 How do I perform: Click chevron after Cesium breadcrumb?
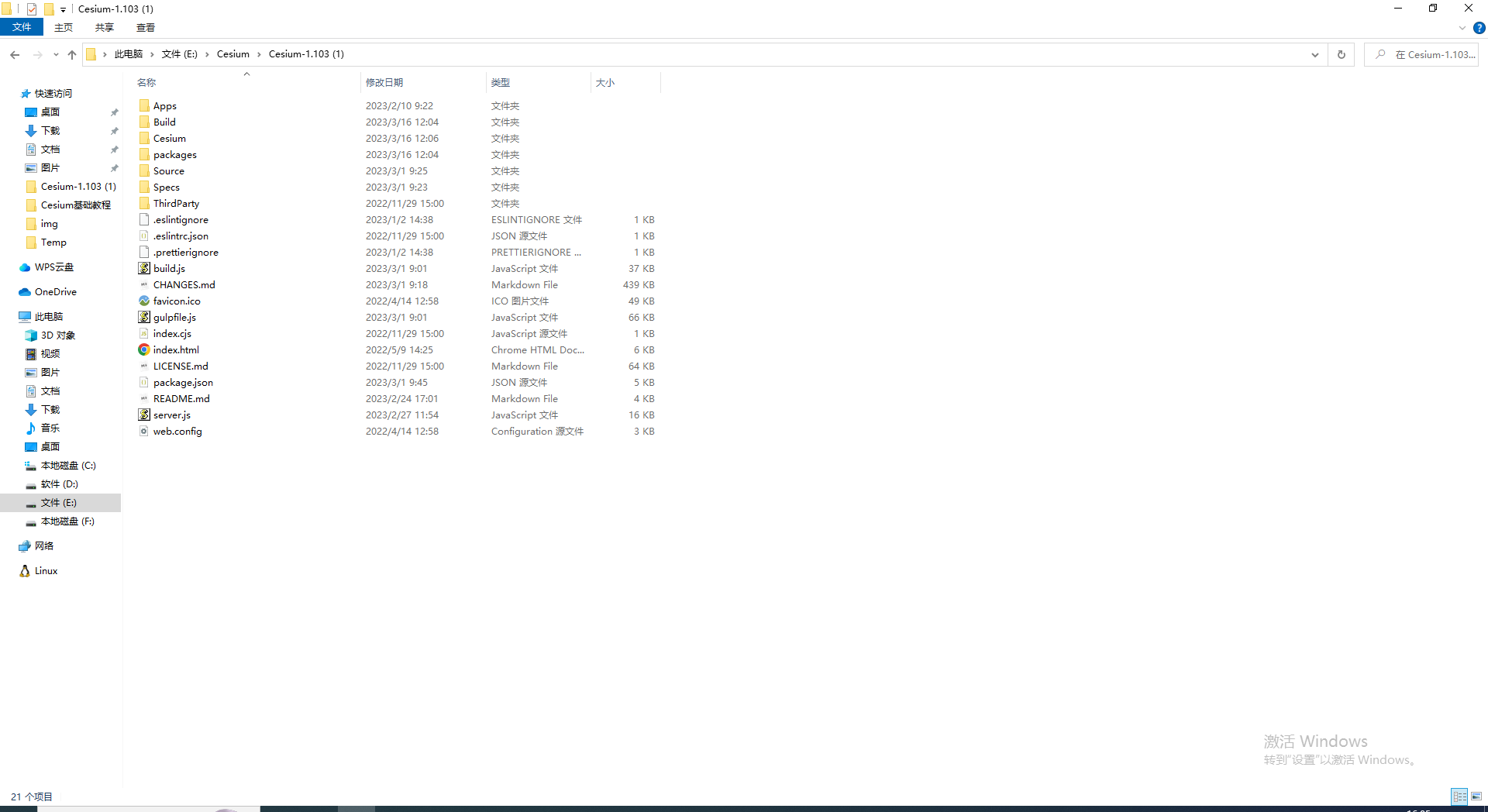coord(259,54)
